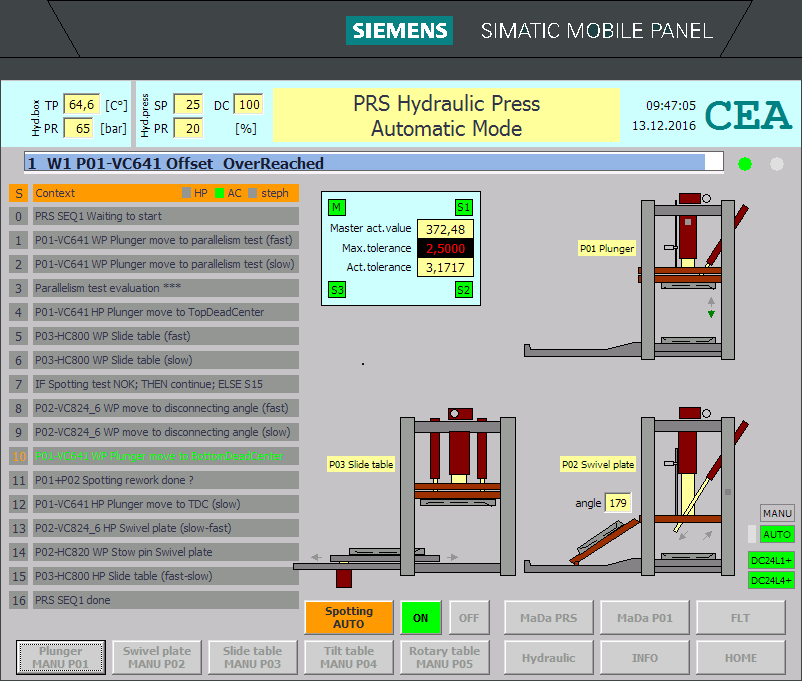Image resolution: width=802 pixels, height=681 pixels.
Task: Click the green S1 indicator
Action: [x=463, y=207]
